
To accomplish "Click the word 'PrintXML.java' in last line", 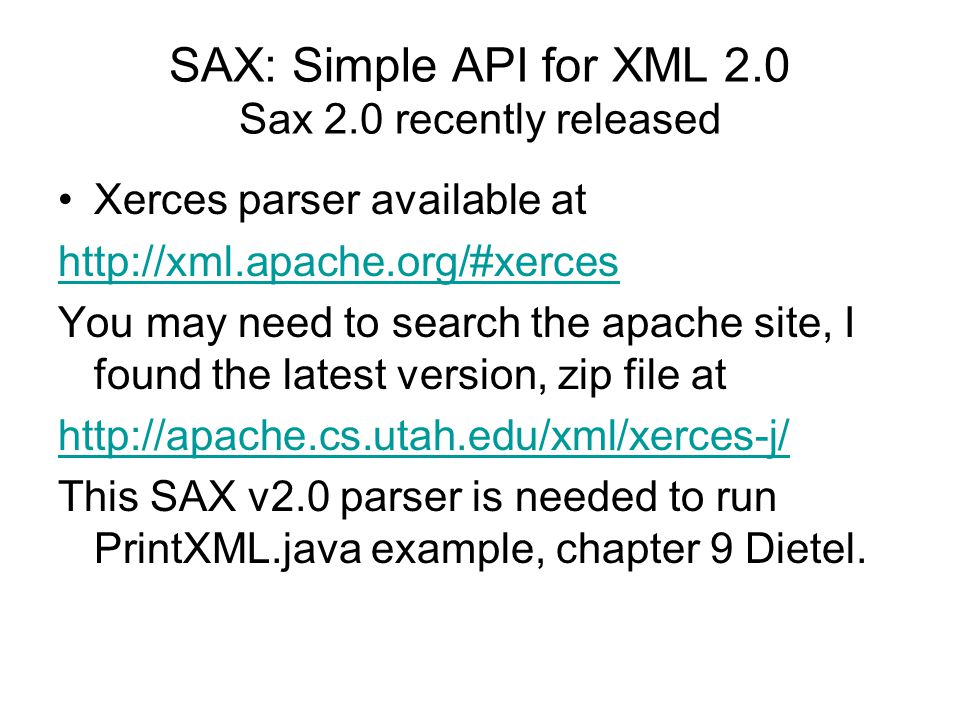I will [x=228, y=549].
